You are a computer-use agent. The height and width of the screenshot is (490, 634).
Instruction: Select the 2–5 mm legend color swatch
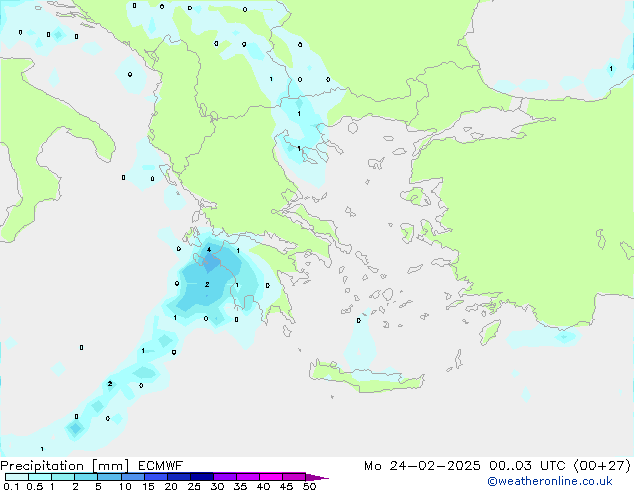pos(86,477)
